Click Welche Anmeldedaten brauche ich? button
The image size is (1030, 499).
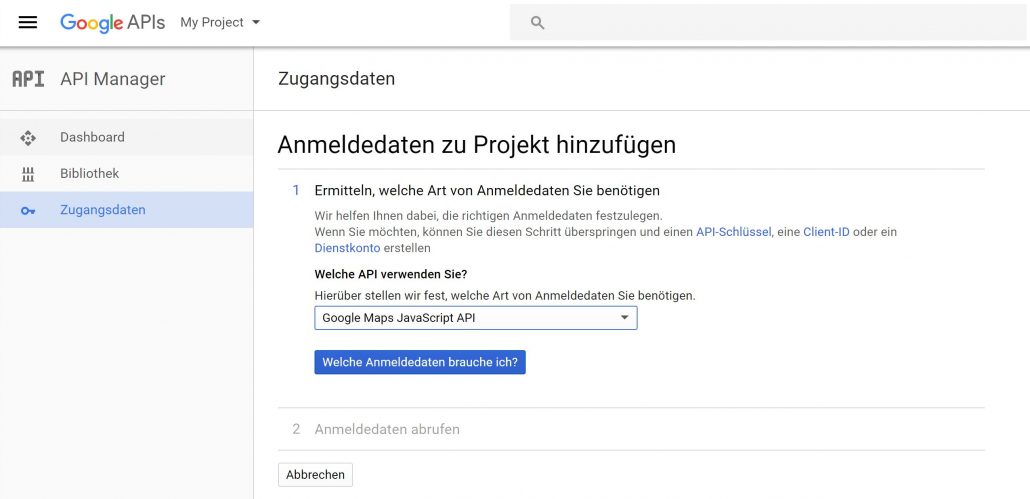point(420,362)
